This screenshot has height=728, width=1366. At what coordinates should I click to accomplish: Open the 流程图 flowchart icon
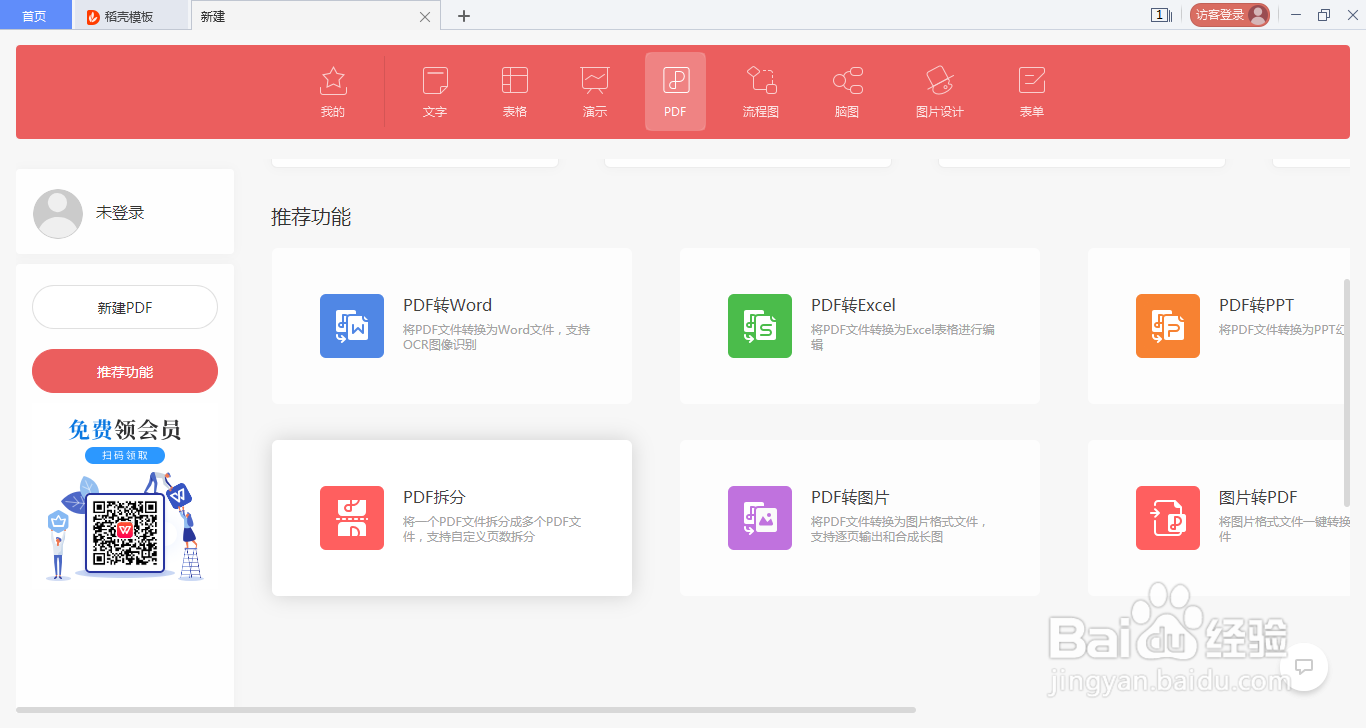[760, 90]
